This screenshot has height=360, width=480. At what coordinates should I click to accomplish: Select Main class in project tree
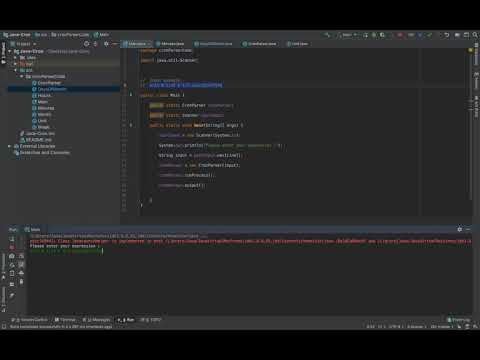click(40, 102)
